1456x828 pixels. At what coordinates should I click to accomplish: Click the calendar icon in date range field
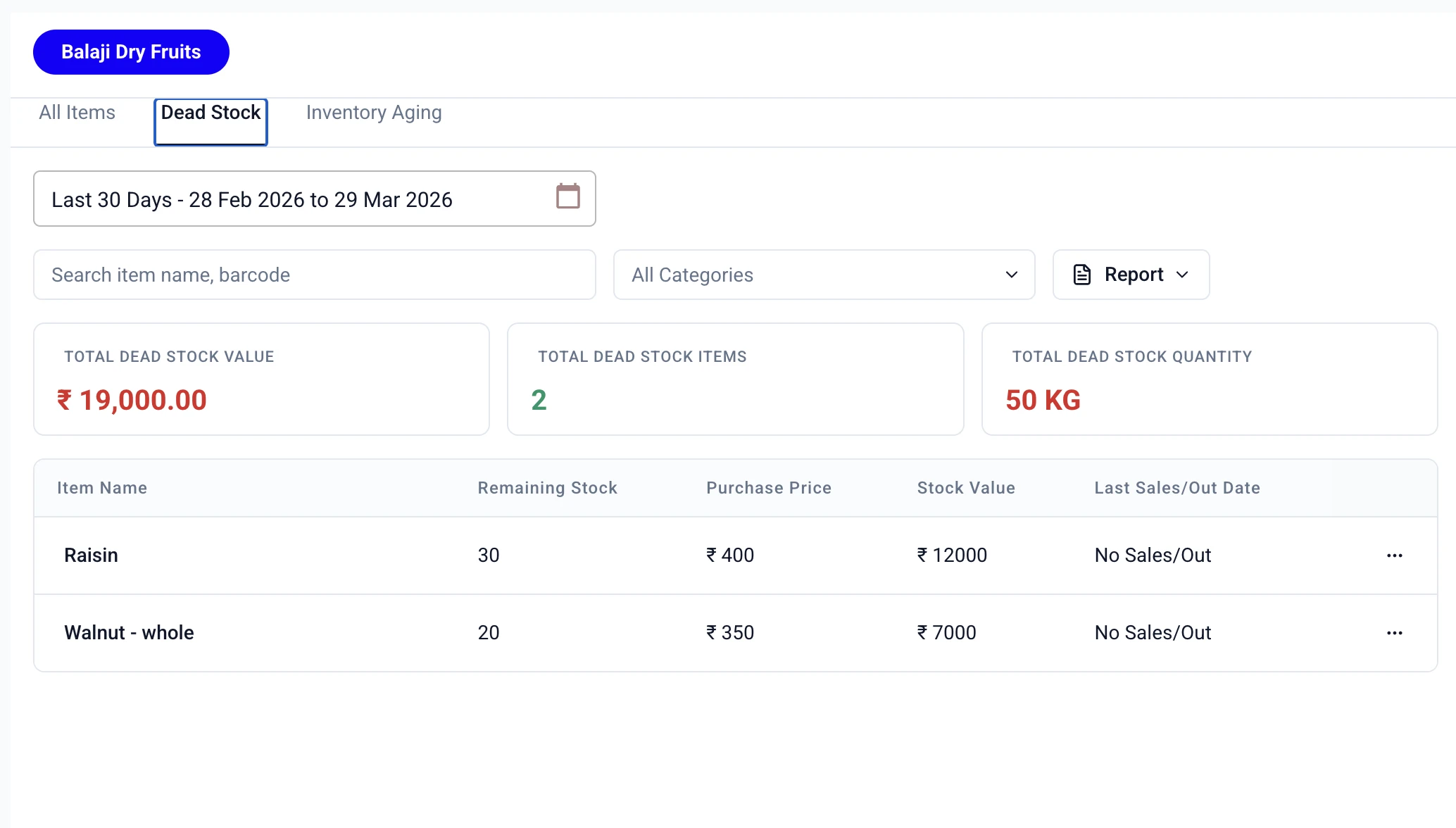coord(567,196)
